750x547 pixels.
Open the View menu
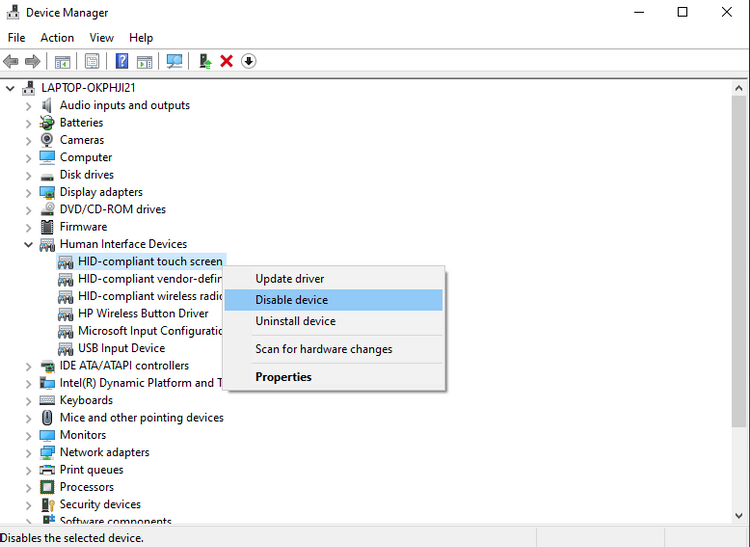tap(101, 38)
